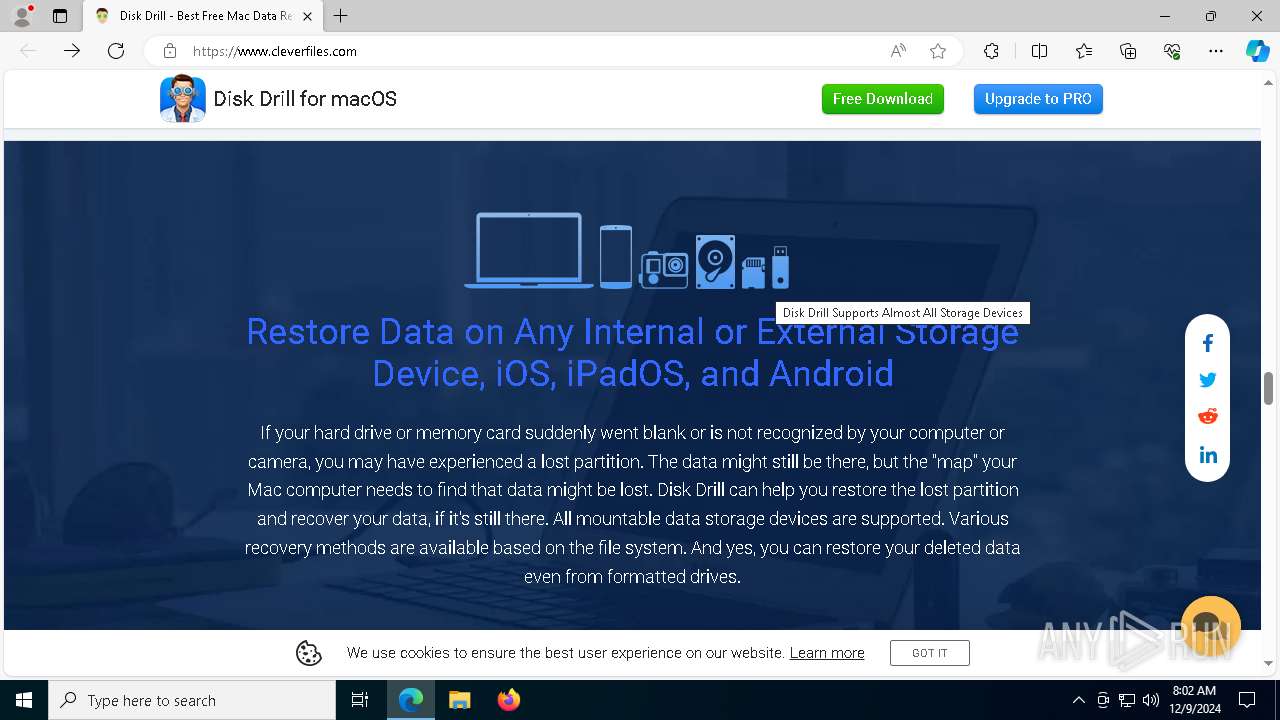Click the Free Download button

pyautogui.click(x=883, y=99)
